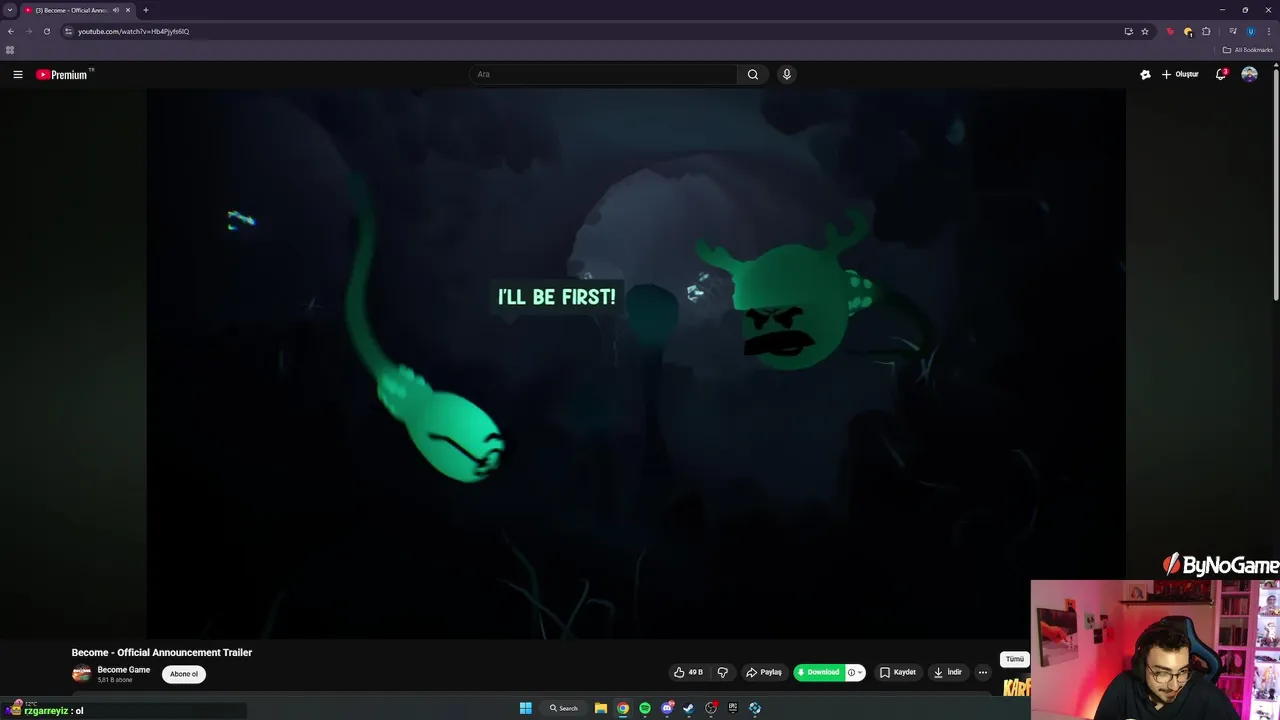Select the Tümü filter chip
The height and width of the screenshot is (720, 1280).
(1014, 659)
